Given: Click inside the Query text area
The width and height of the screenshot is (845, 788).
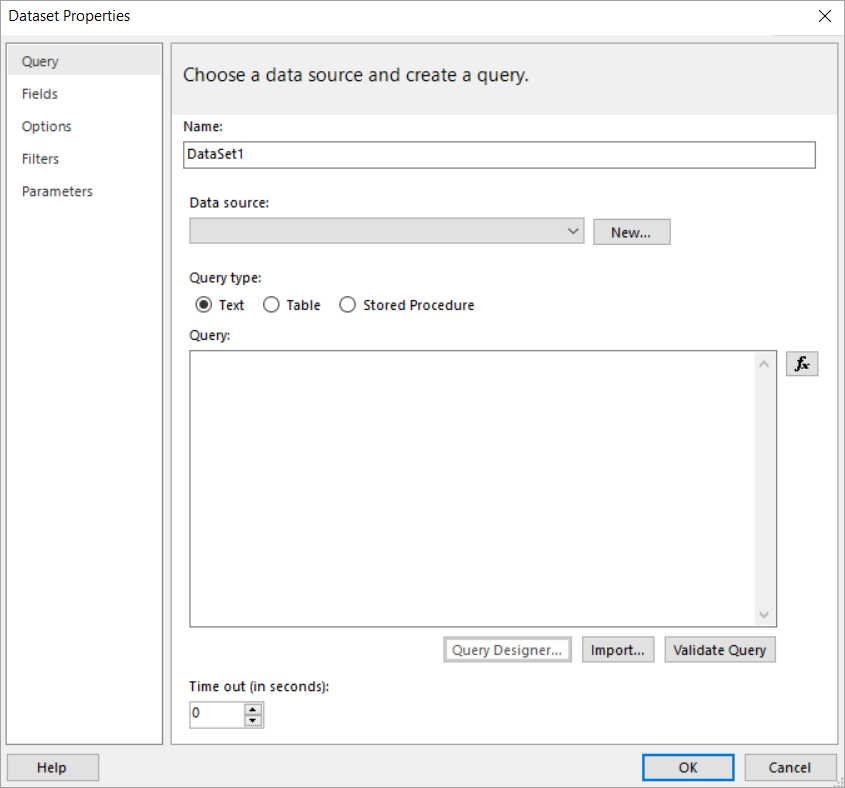Looking at the screenshot, I should (x=473, y=488).
